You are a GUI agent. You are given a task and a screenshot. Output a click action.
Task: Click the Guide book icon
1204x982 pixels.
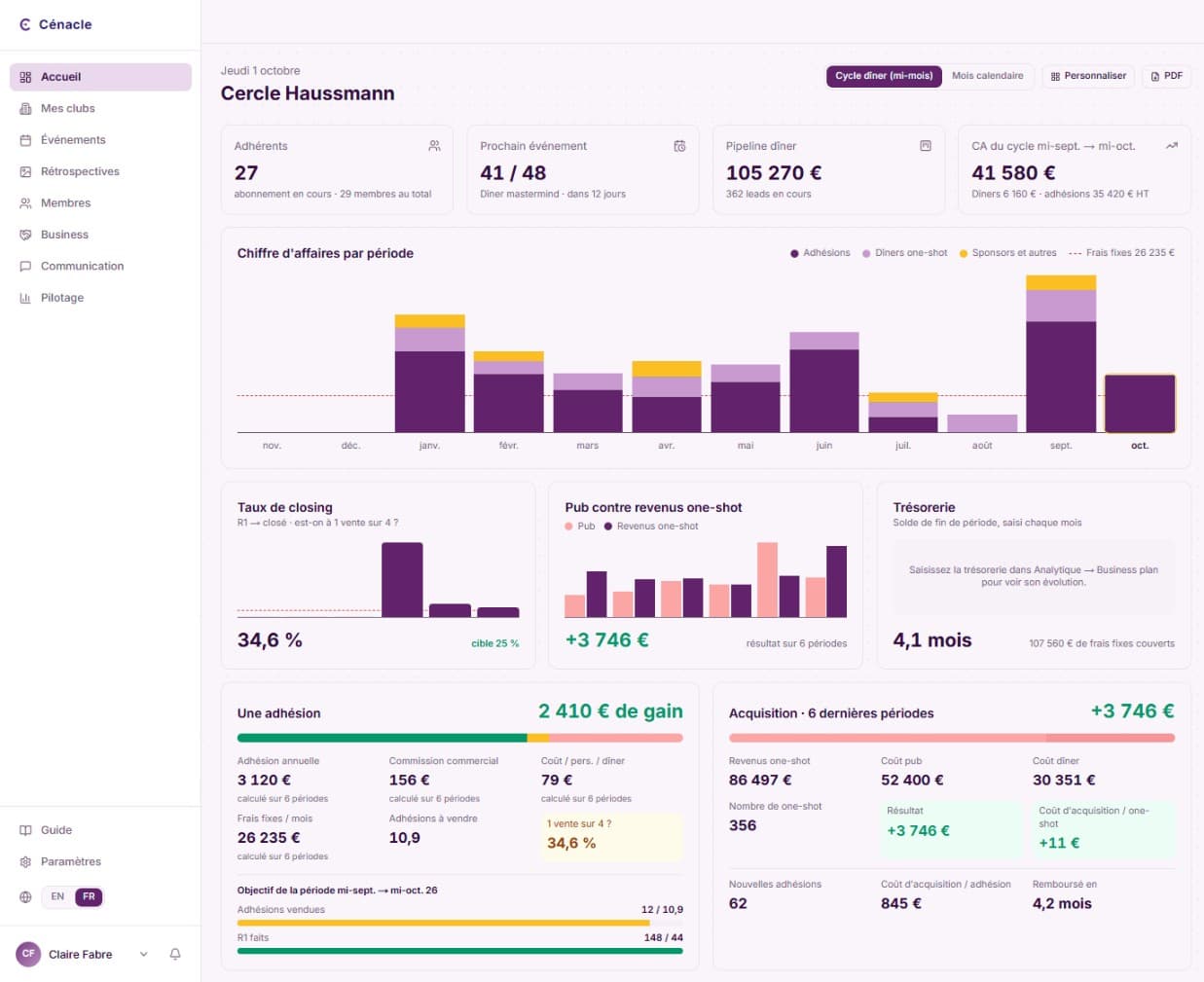click(25, 830)
